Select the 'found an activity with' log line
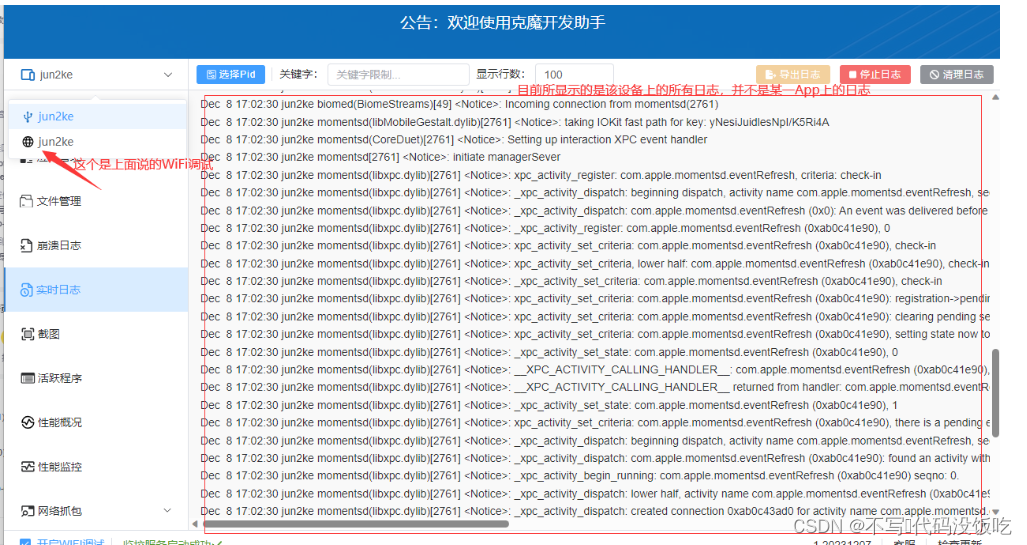The height and width of the screenshot is (545, 1027). point(595,458)
